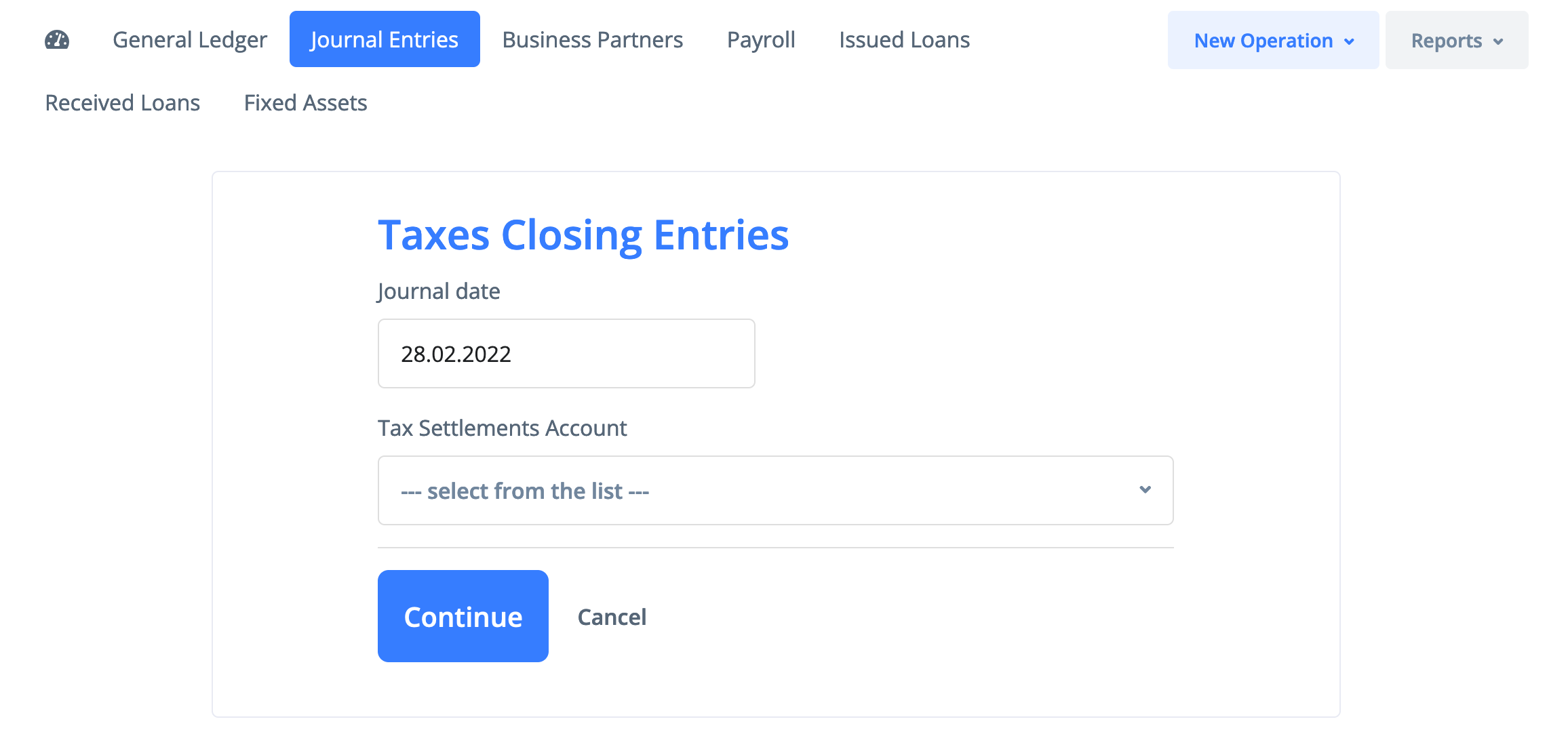The image size is (1568, 751).
Task: Open the Business Partners section
Action: point(592,40)
